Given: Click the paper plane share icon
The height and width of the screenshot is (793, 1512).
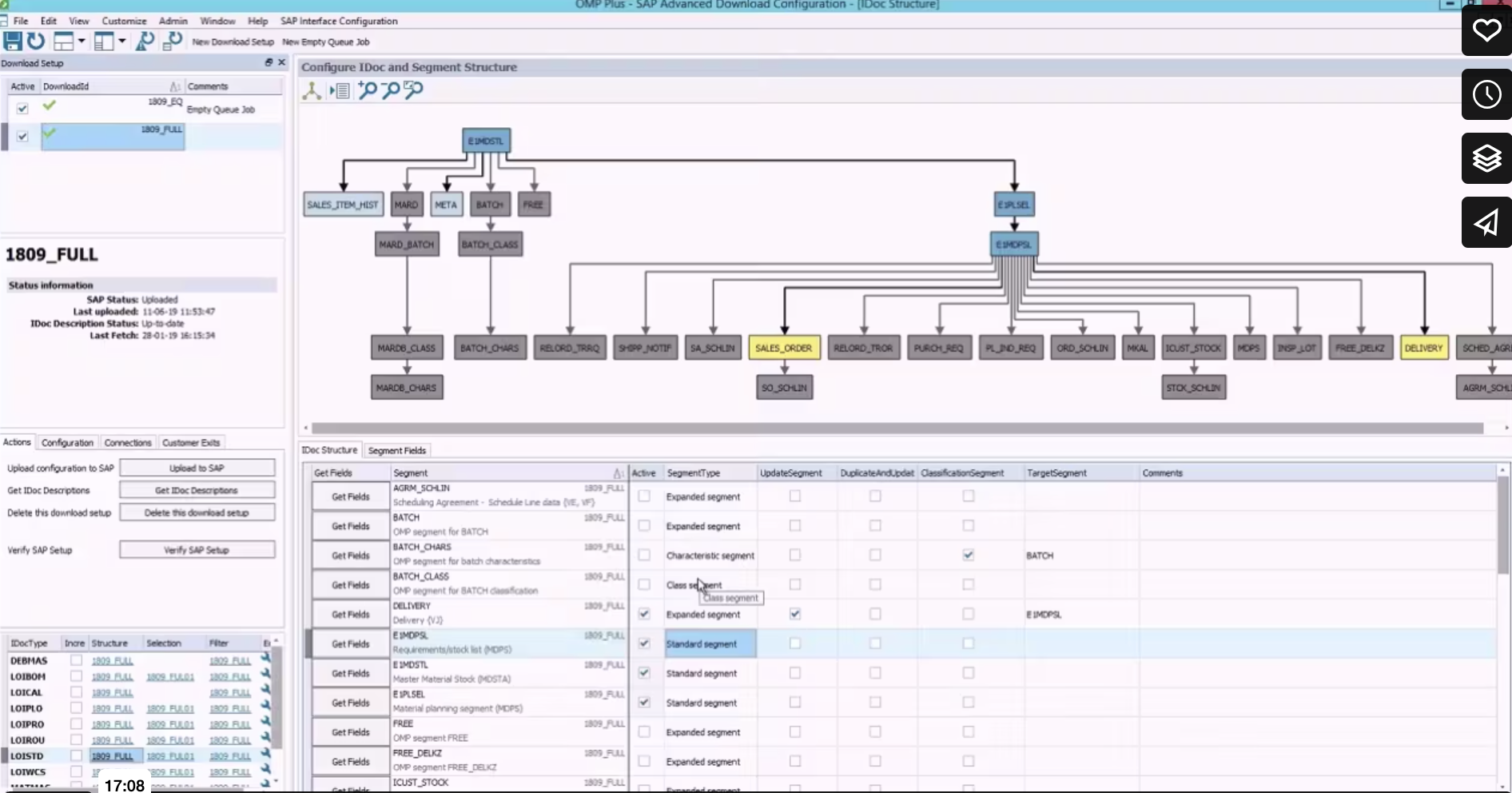Looking at the screenshot, I should (1486, 222).
